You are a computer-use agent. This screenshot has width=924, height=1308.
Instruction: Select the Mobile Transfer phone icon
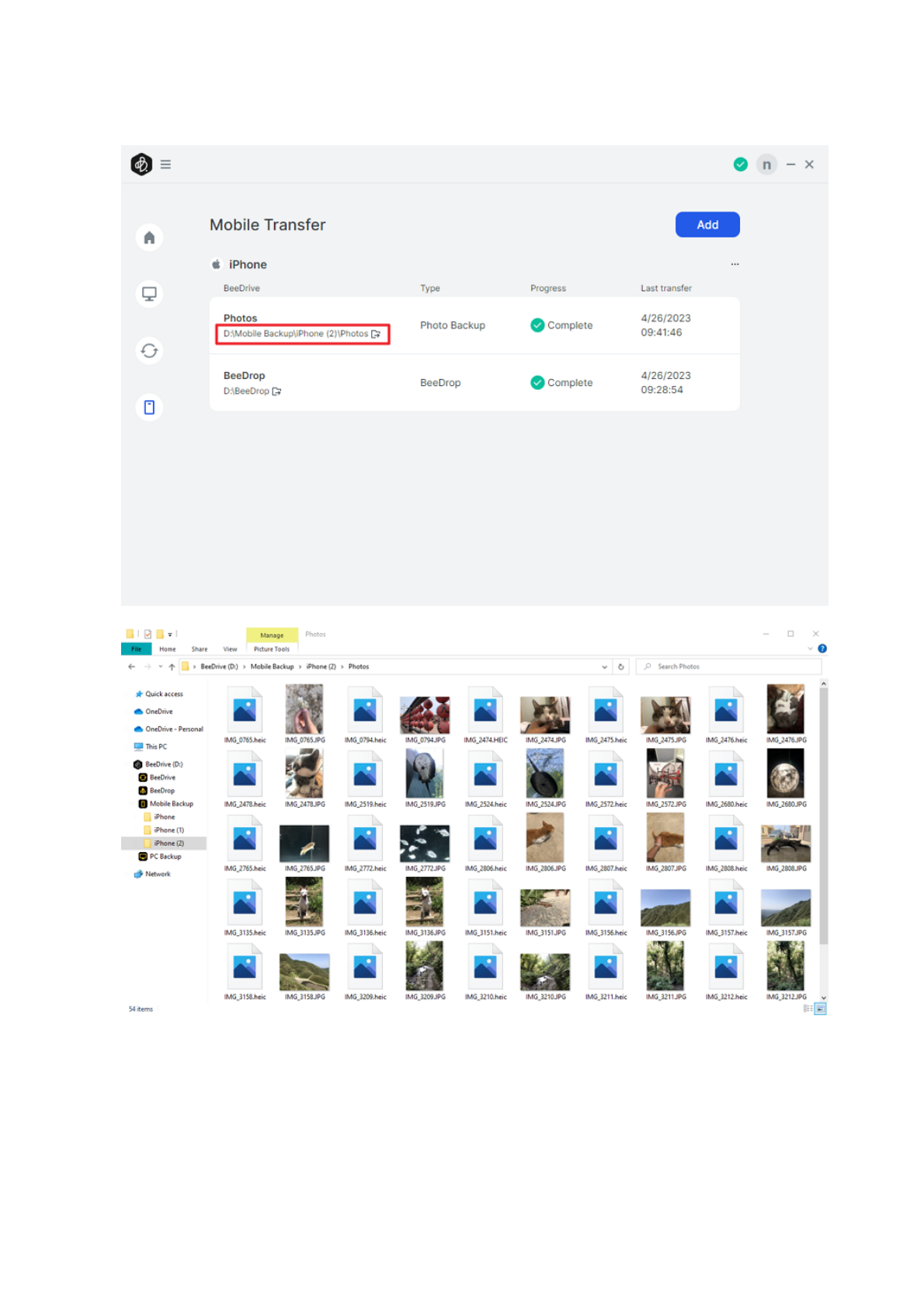pyautogui.click(x=149, y=407)
